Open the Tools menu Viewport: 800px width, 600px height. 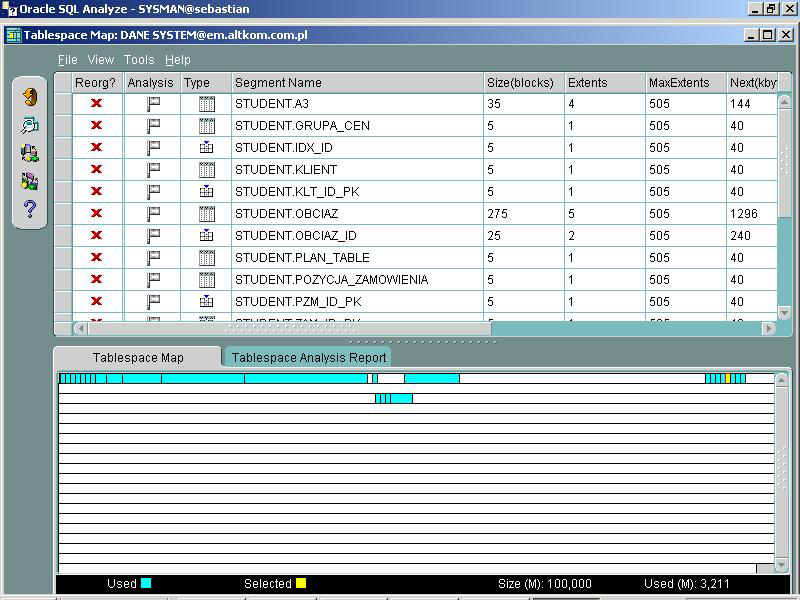139,60
